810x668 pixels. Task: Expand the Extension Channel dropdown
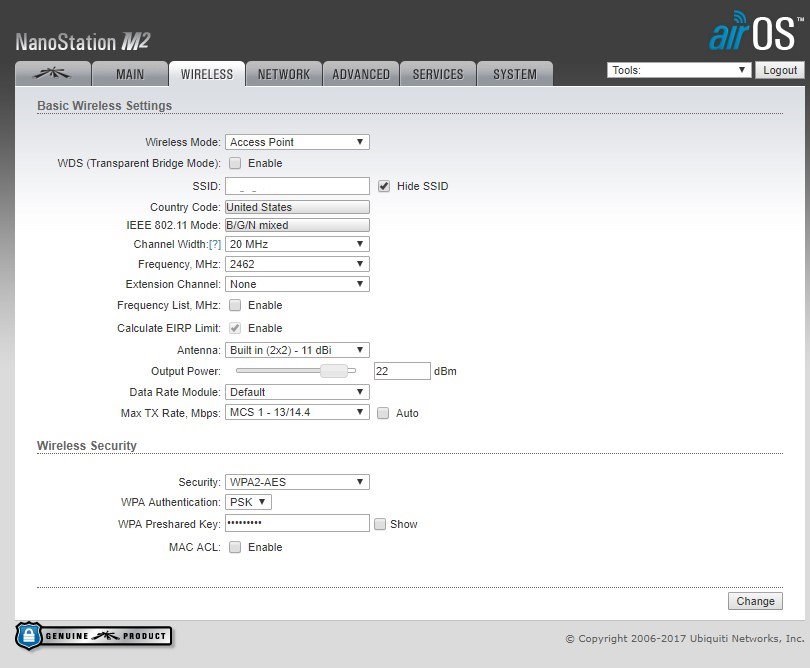coord(297,284)
